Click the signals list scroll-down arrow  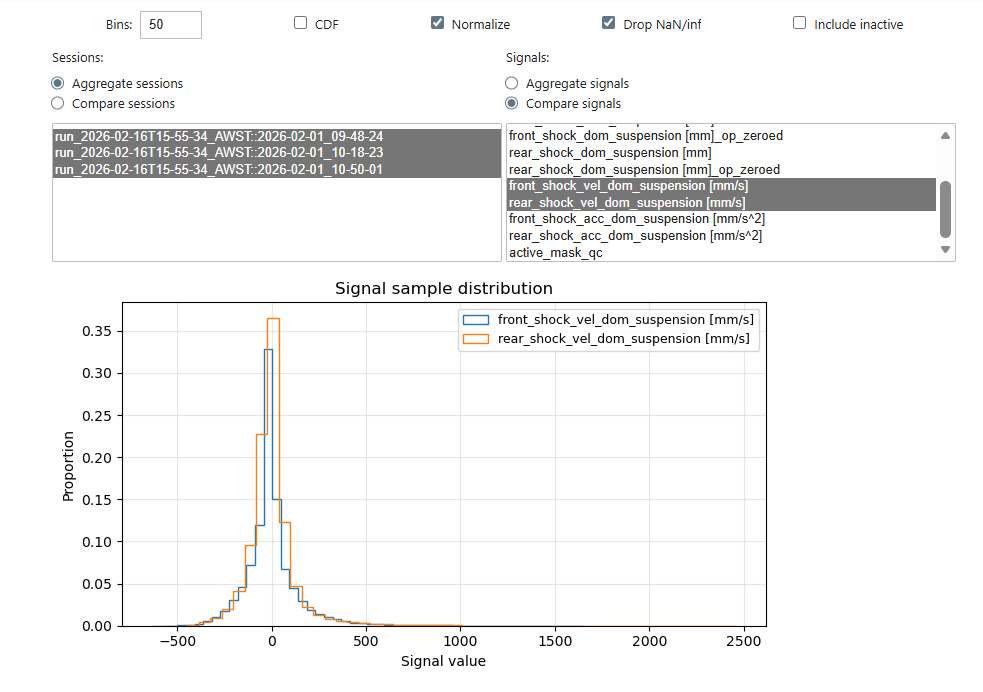click(x=944, y=248)
